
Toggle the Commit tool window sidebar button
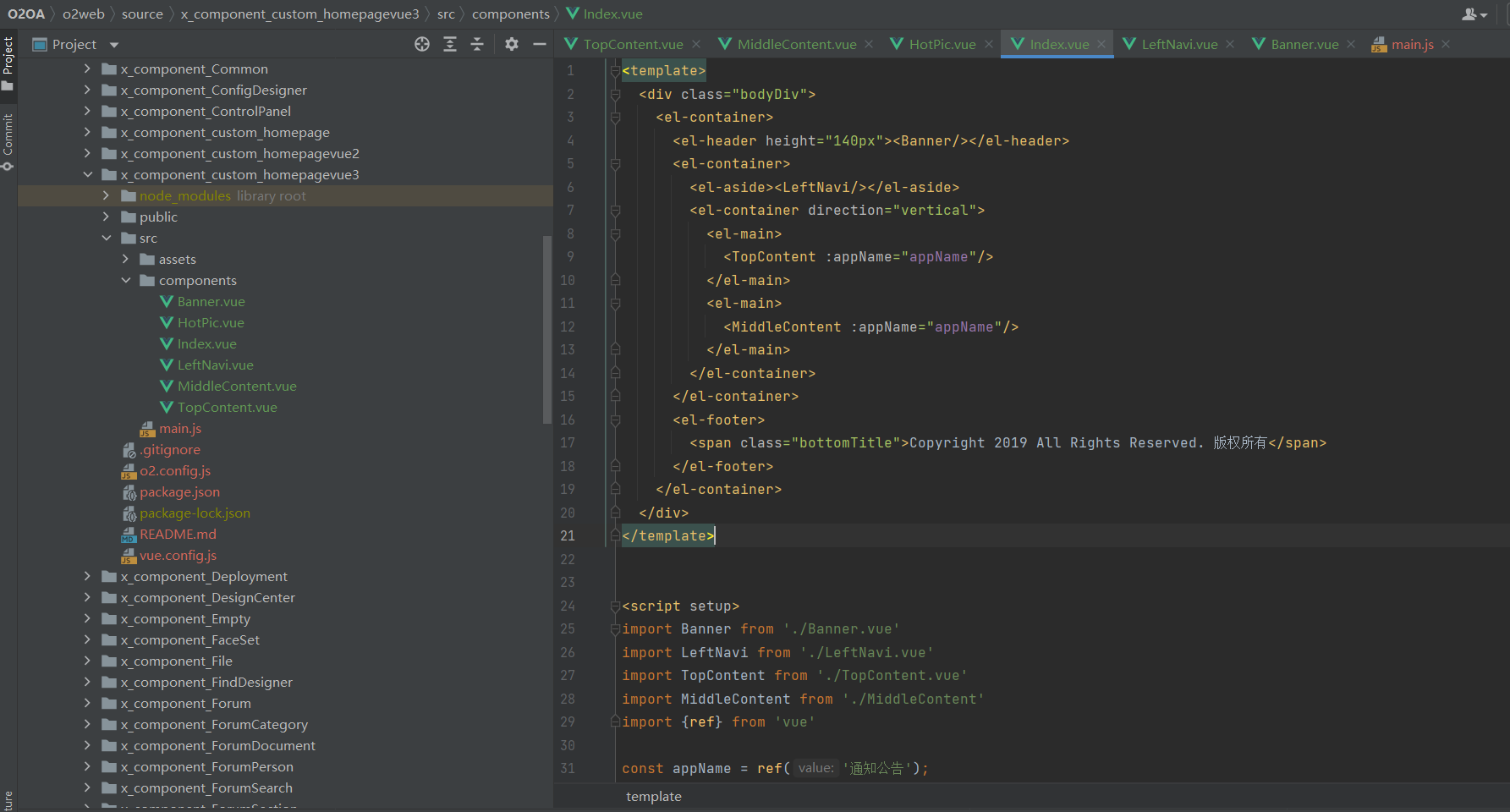click(x=8, y=141)
